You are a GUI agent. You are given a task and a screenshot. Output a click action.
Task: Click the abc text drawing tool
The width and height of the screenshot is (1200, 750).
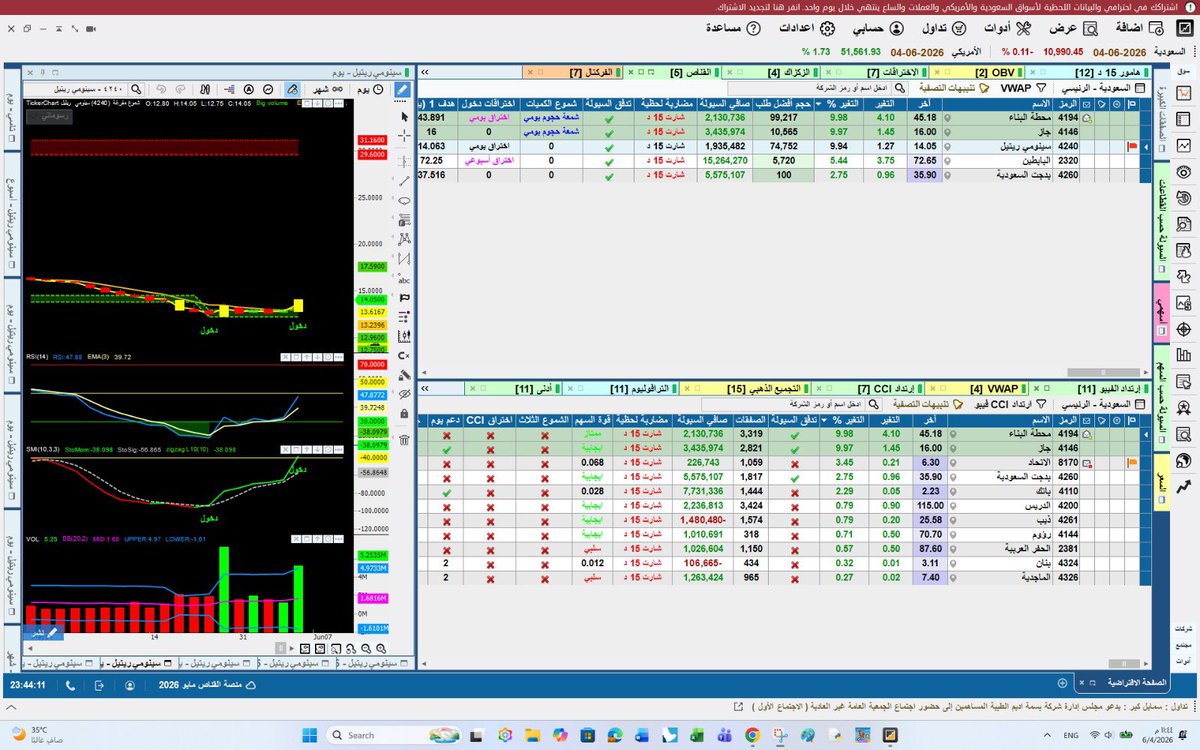403,281
